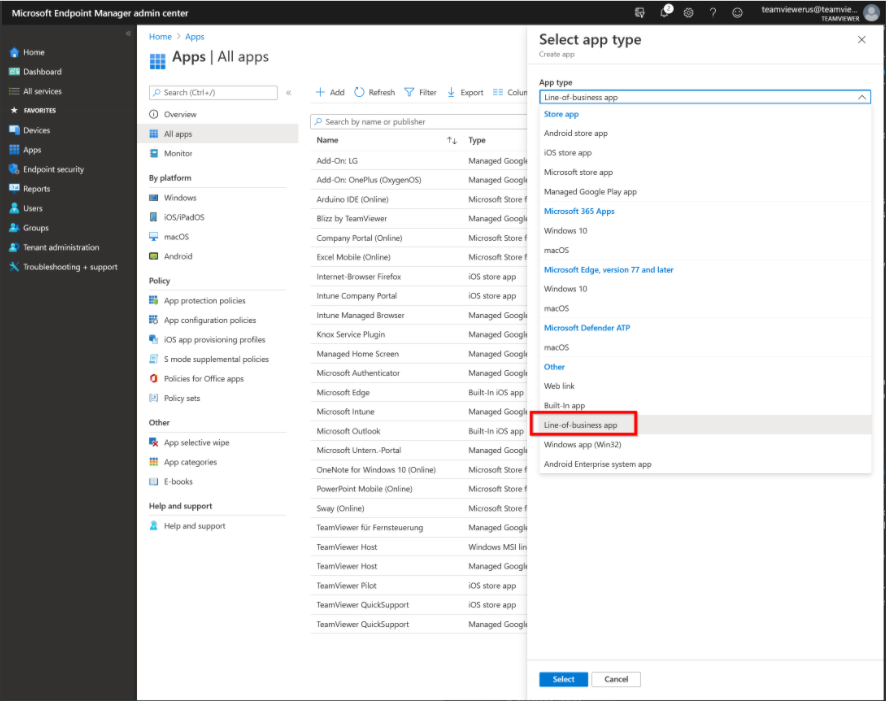886x701 pixels.
Task: Click the Cancel button
Action: point(616,679)
